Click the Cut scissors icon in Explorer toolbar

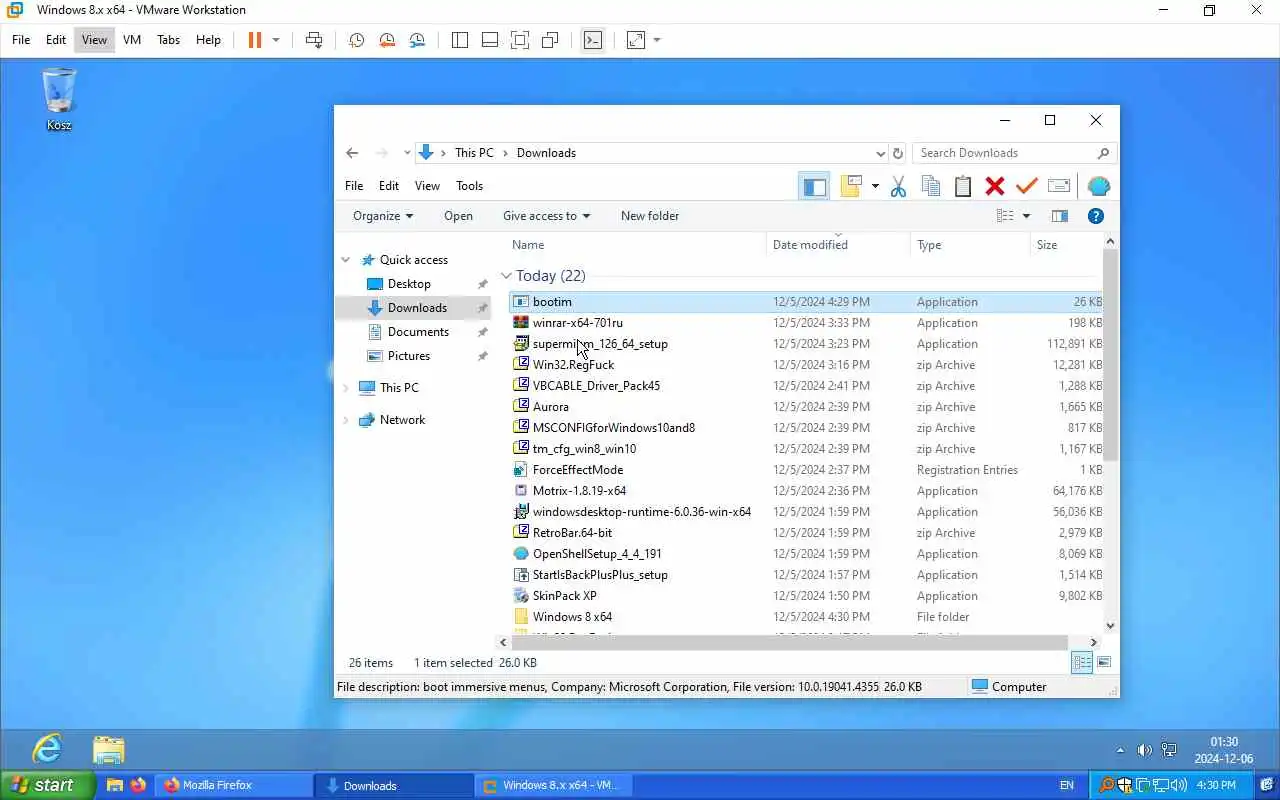[898, 186]
